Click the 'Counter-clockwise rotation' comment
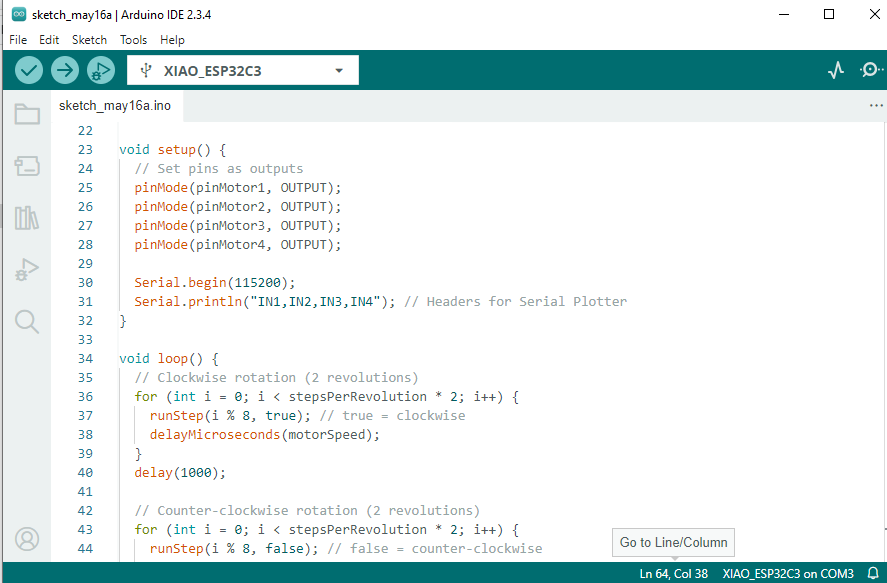Viewport: 887px width, 583px height. point(307,511)
